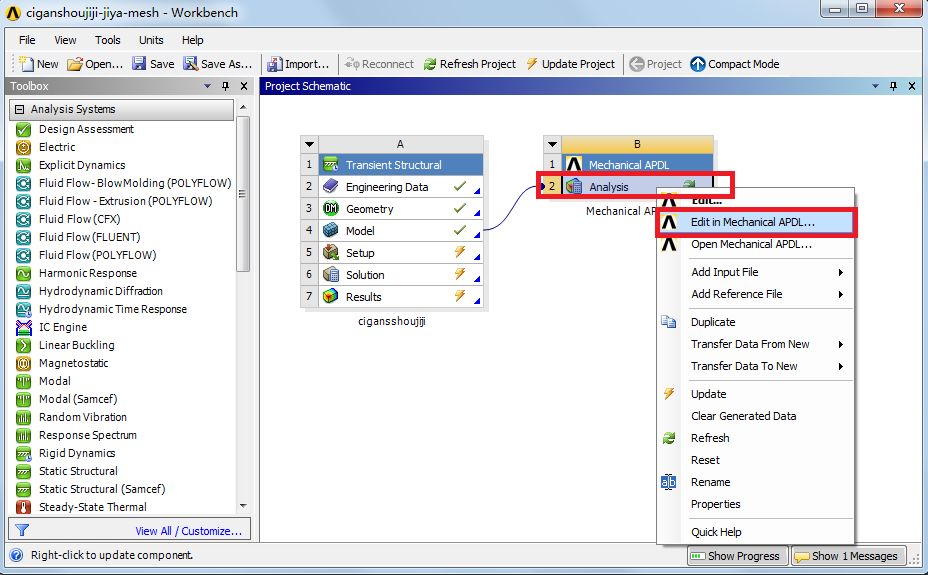
Task: Click the Import... toolbar button
Action: coord(298,64)
